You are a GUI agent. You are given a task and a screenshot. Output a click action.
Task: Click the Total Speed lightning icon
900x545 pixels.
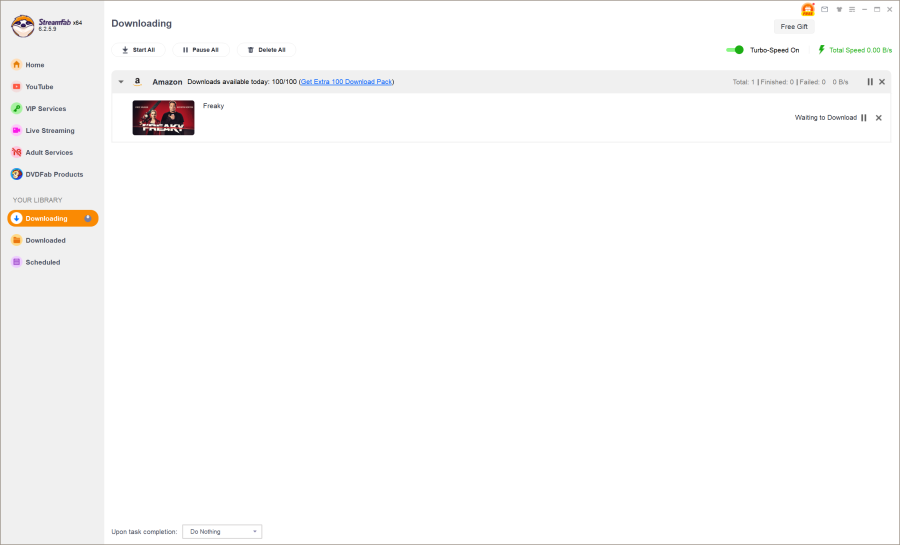point(821,50)
